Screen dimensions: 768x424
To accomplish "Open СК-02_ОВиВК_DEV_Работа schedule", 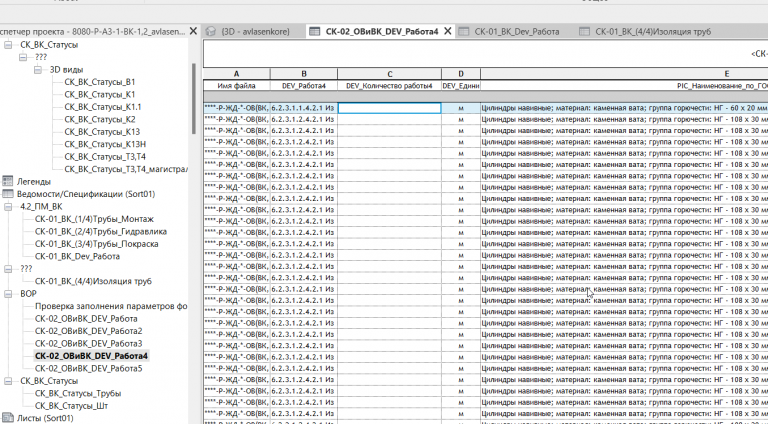I will point(86,319).
